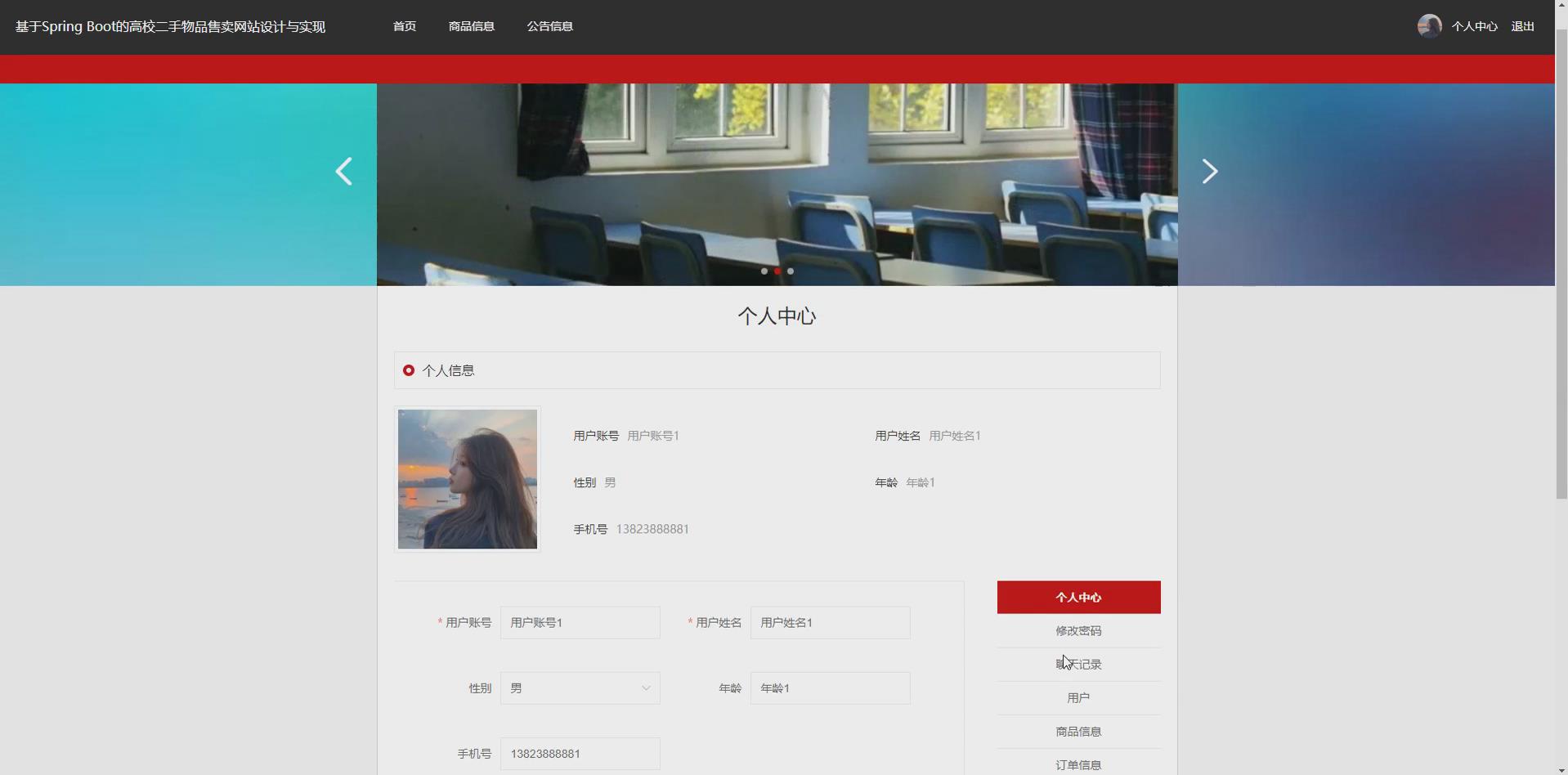
Task: Select 订单信息 at the sidebar bottom
Action: (x=1077, y=764)
